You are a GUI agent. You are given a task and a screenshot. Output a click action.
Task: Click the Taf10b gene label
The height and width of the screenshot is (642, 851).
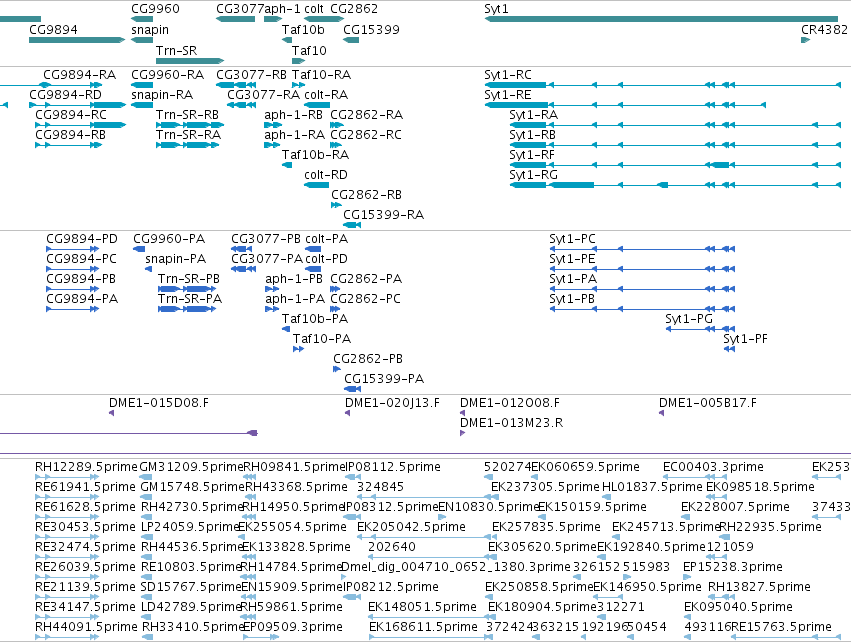click(303, 29)
